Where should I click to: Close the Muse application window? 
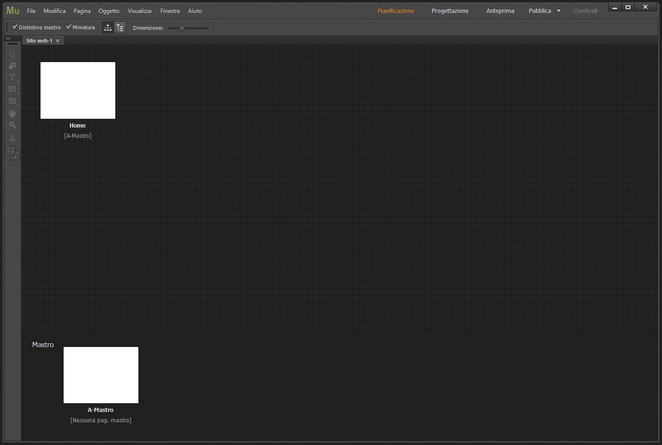pos(645,7)
